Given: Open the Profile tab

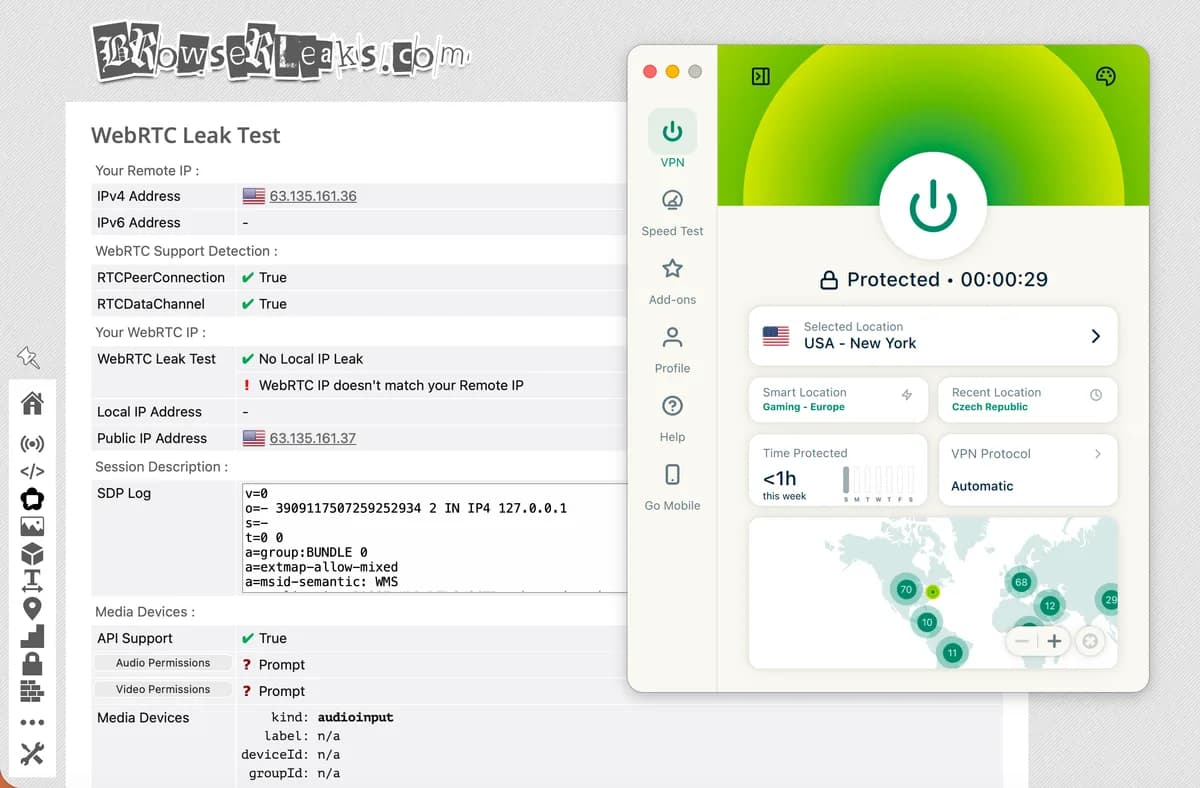Looking at the screenshot, I should (672, 350).
